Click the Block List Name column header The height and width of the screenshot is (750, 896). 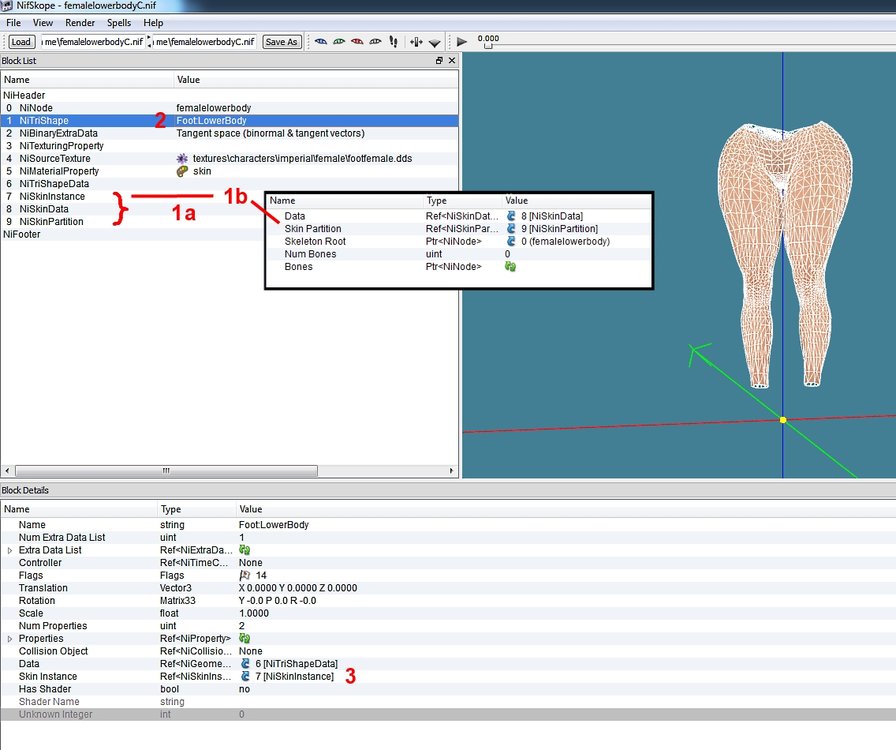coord(87,80)
